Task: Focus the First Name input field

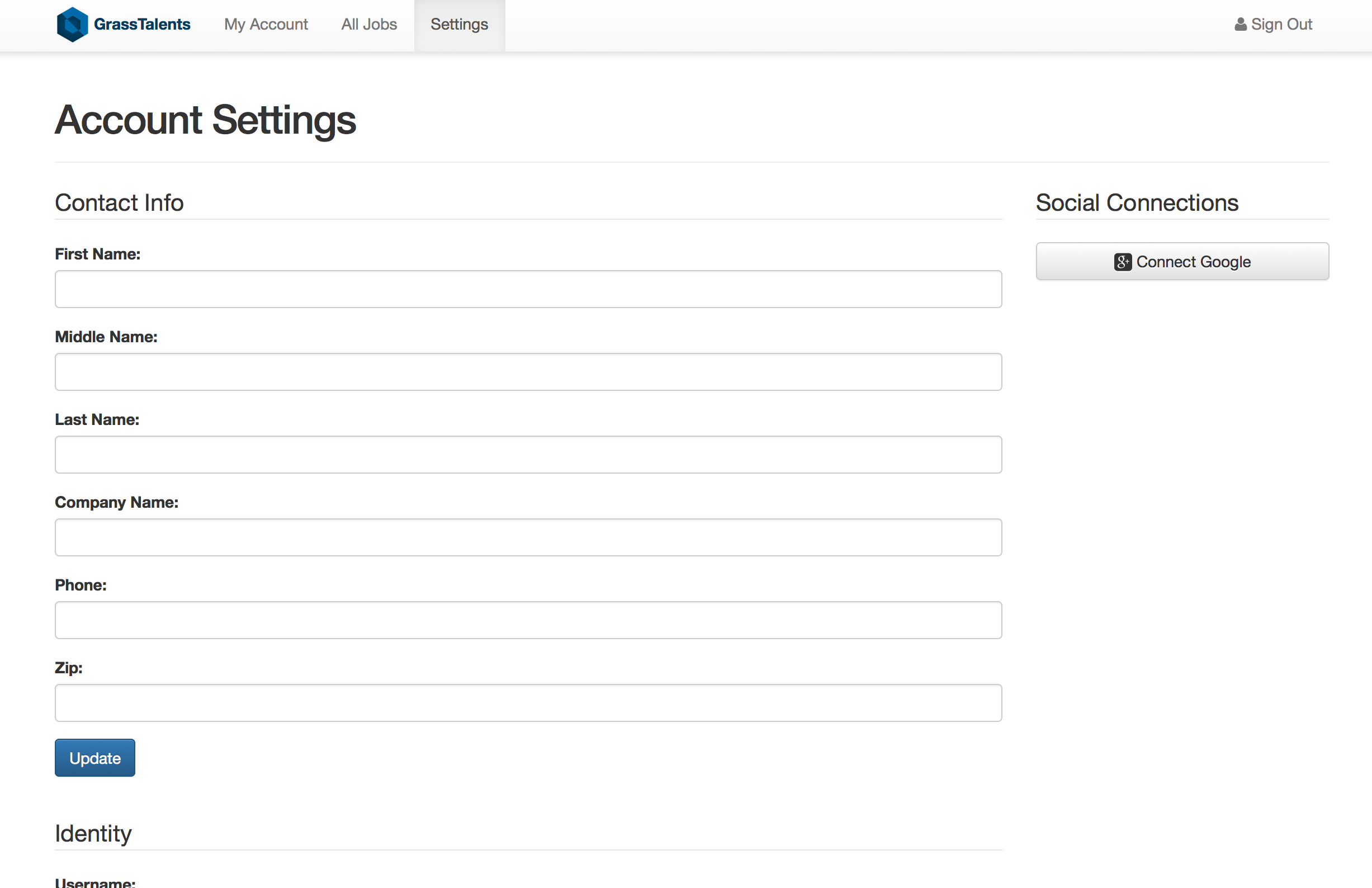Action: pyautogui.click(x=528, y=289)
